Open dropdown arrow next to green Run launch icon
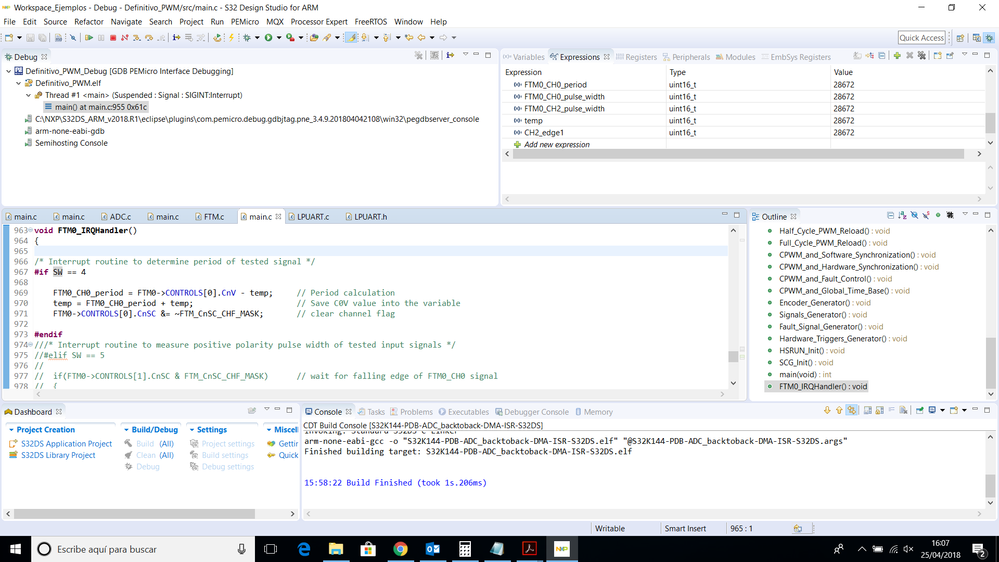The height and width of the screenshot is (562, 999). tap(278, 38)
